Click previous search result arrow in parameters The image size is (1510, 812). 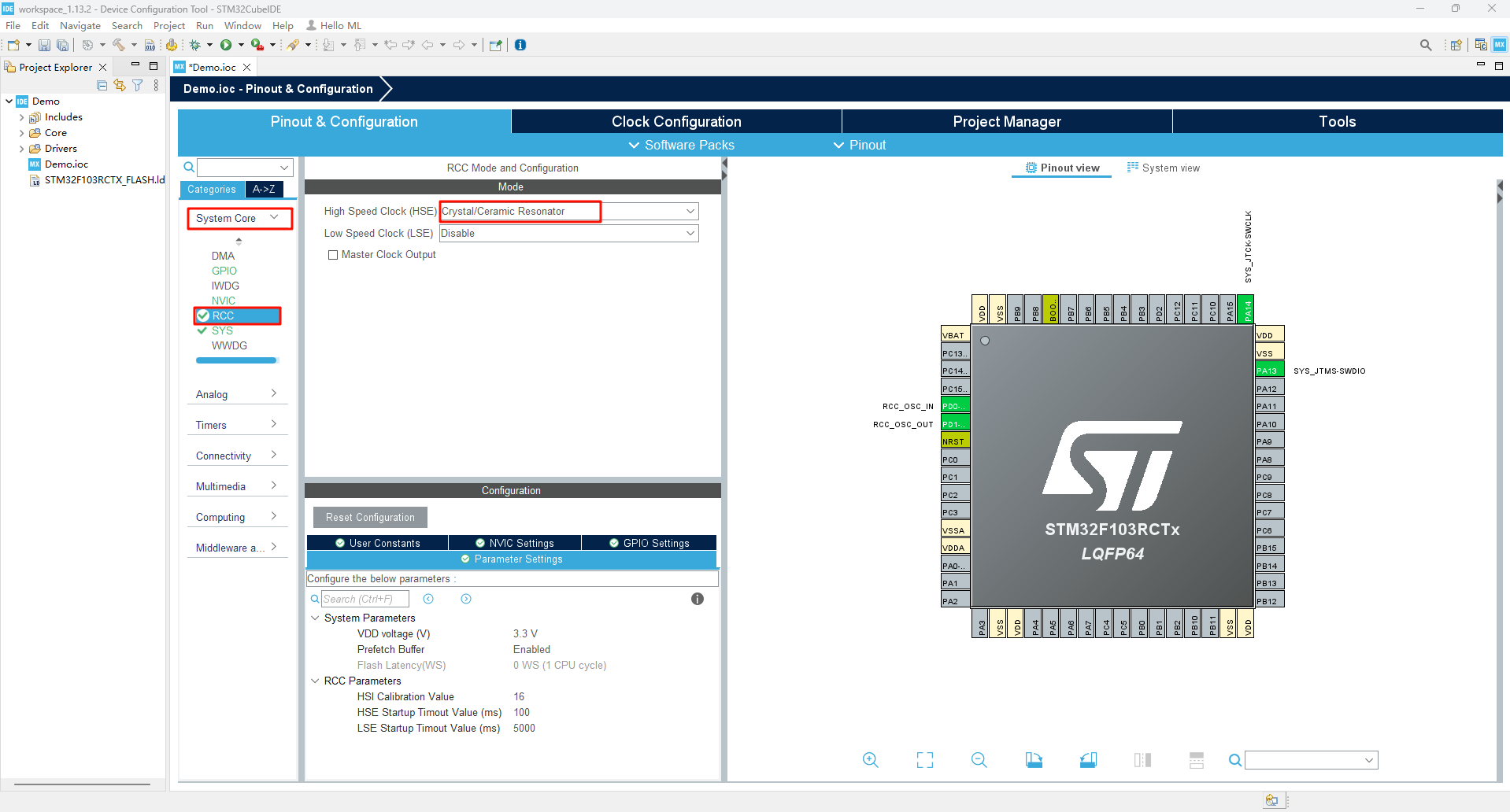click(x=428, y=599)
